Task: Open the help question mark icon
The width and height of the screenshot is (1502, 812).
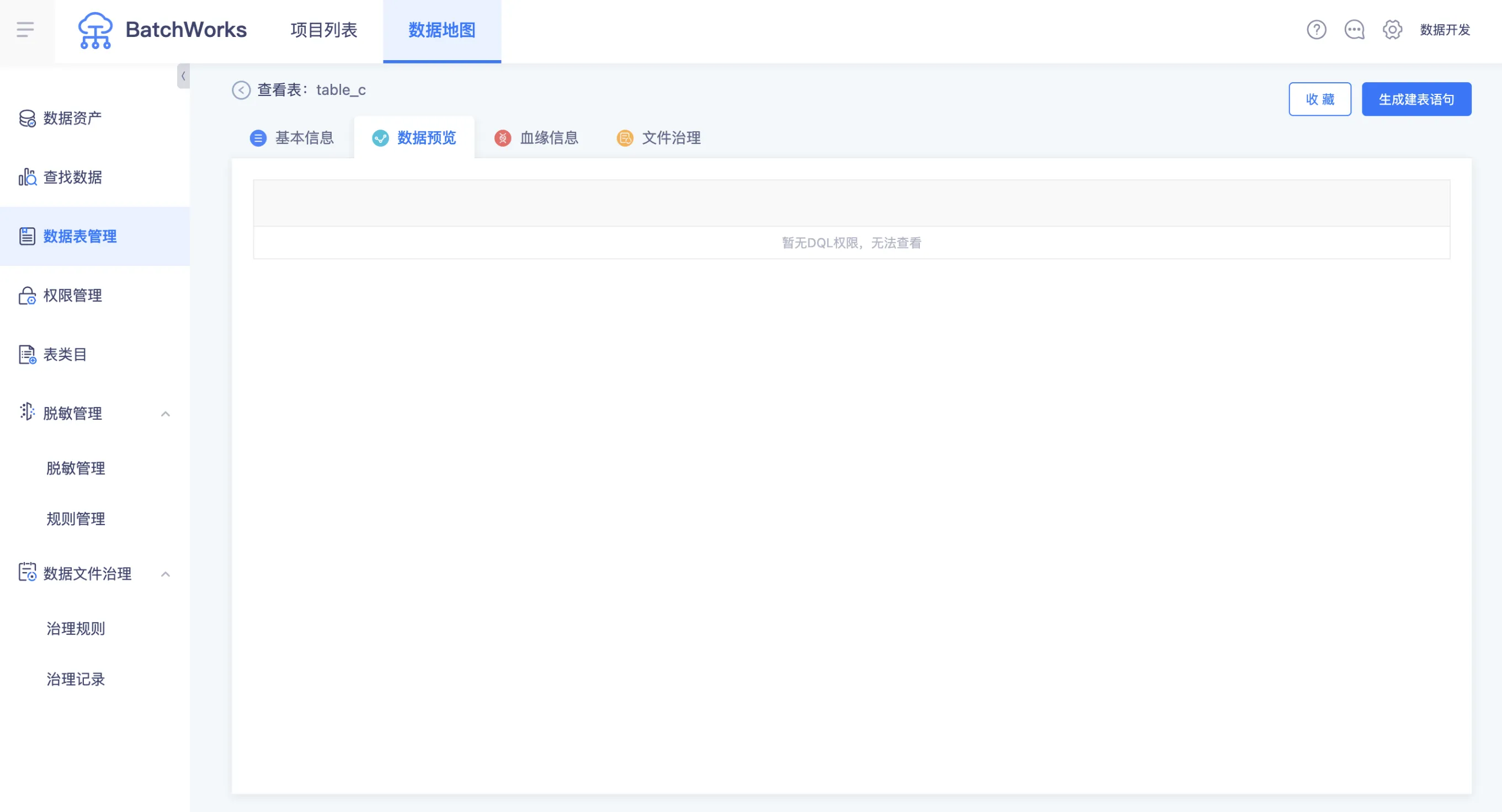Action: [x=1316, y=30]
